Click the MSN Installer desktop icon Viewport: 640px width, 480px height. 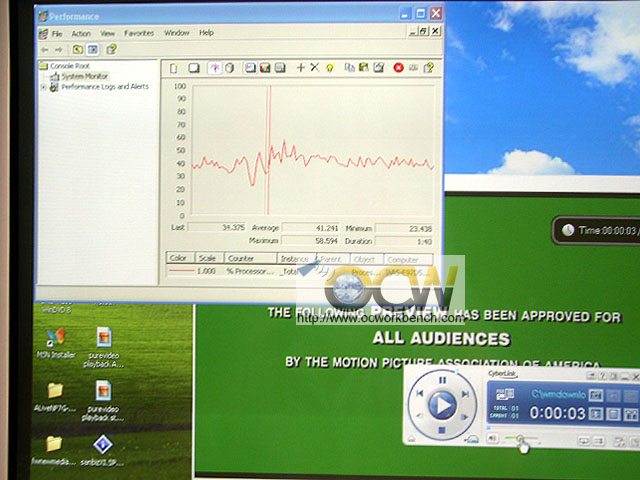56,343
